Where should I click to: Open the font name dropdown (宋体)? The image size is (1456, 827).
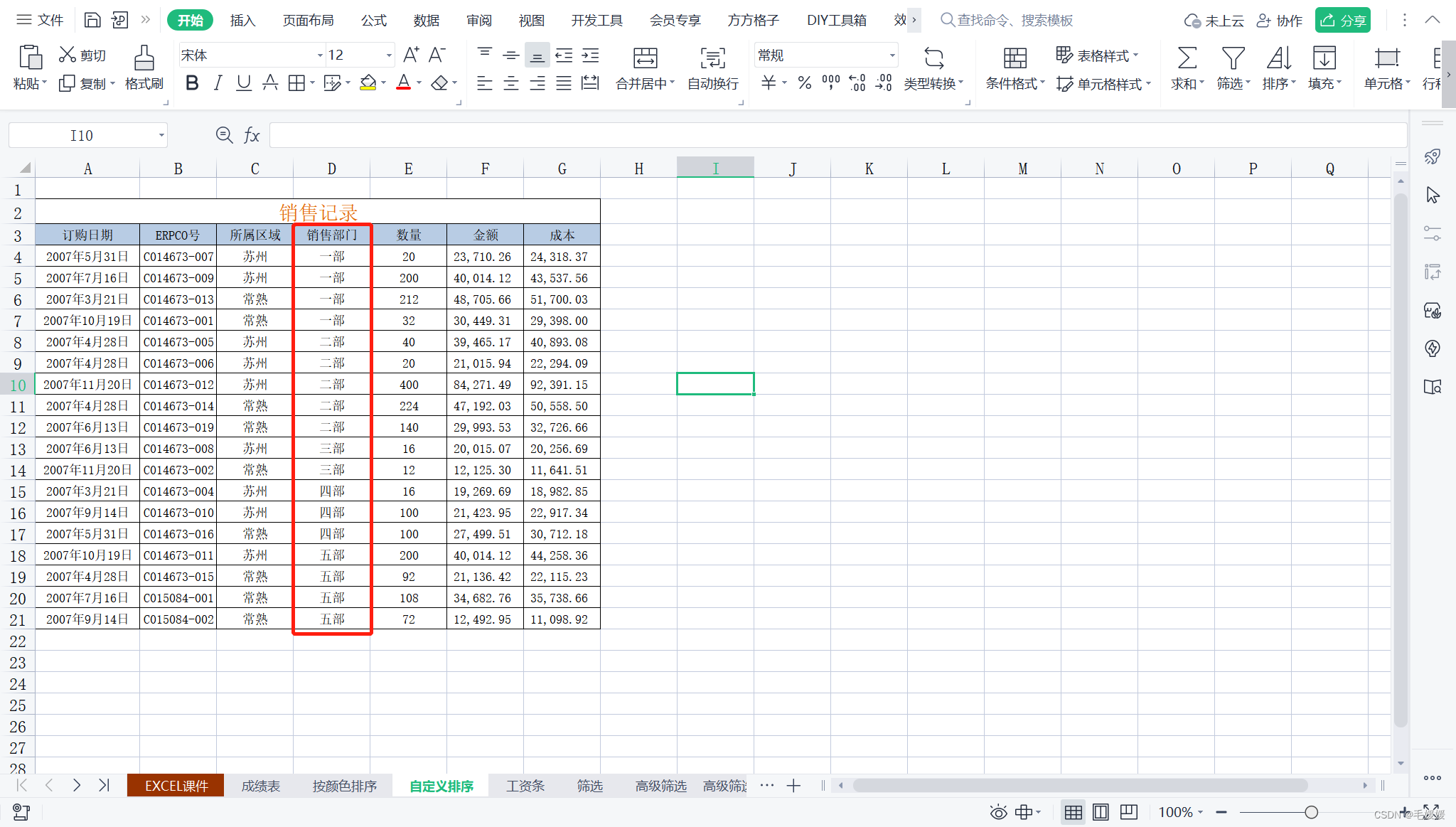(x=320, y=55)
